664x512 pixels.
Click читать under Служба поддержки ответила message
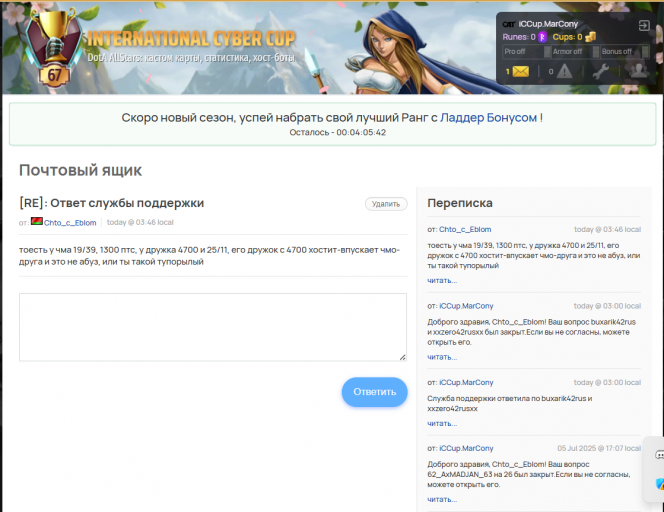pyautogui.click(x=442, y=423)
